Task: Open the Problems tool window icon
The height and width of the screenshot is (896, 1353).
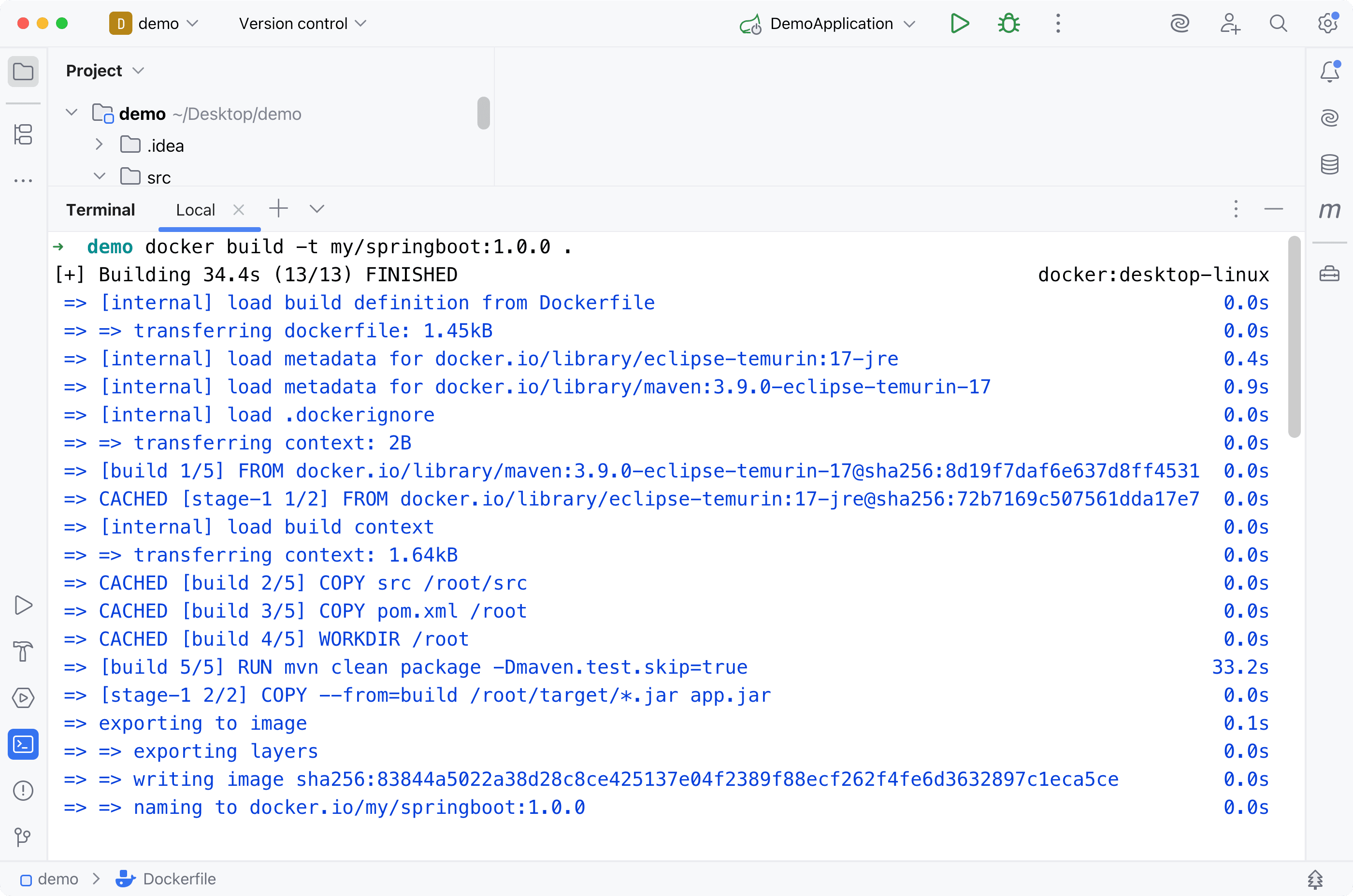Action: point(23,791)
